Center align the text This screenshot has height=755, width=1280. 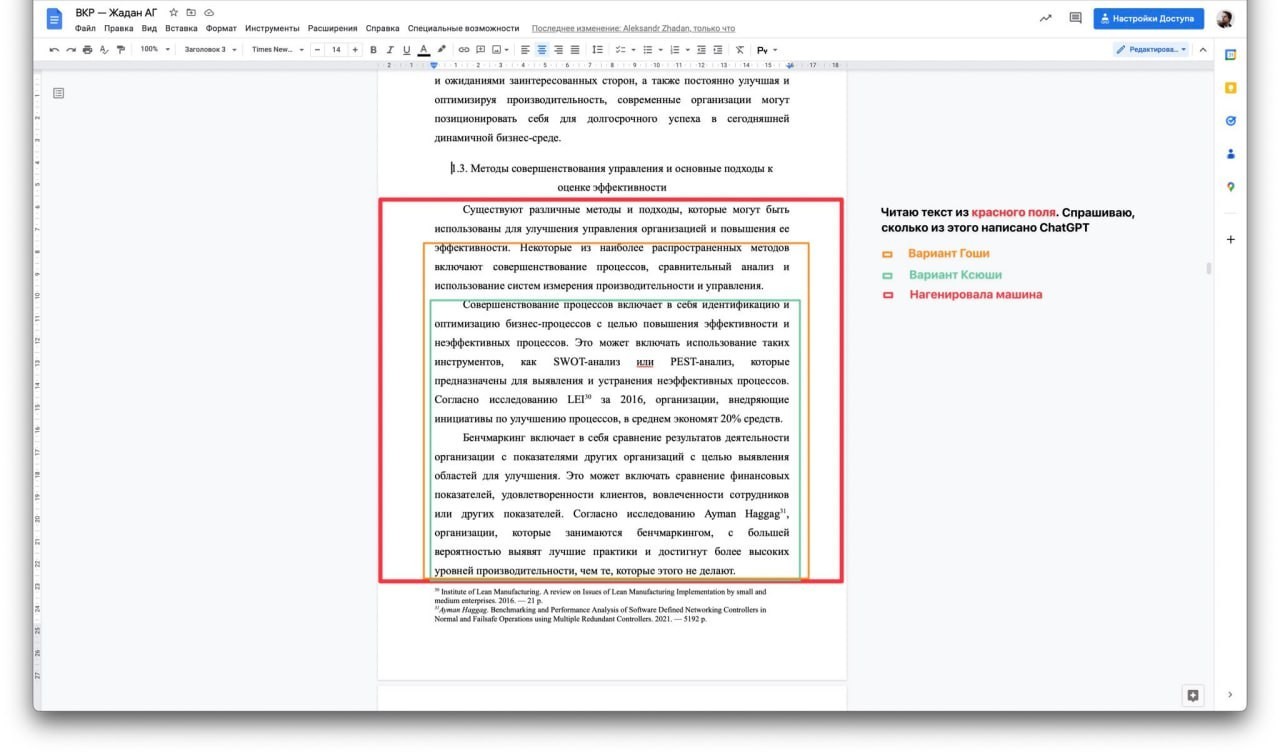542,50
